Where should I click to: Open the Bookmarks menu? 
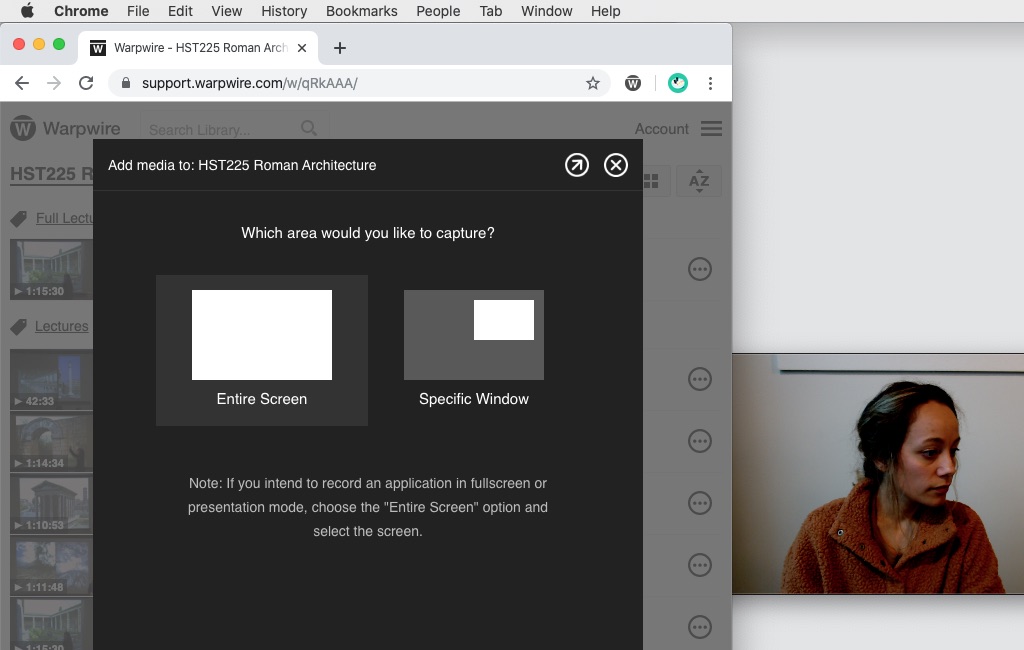(x=361, y=11)
